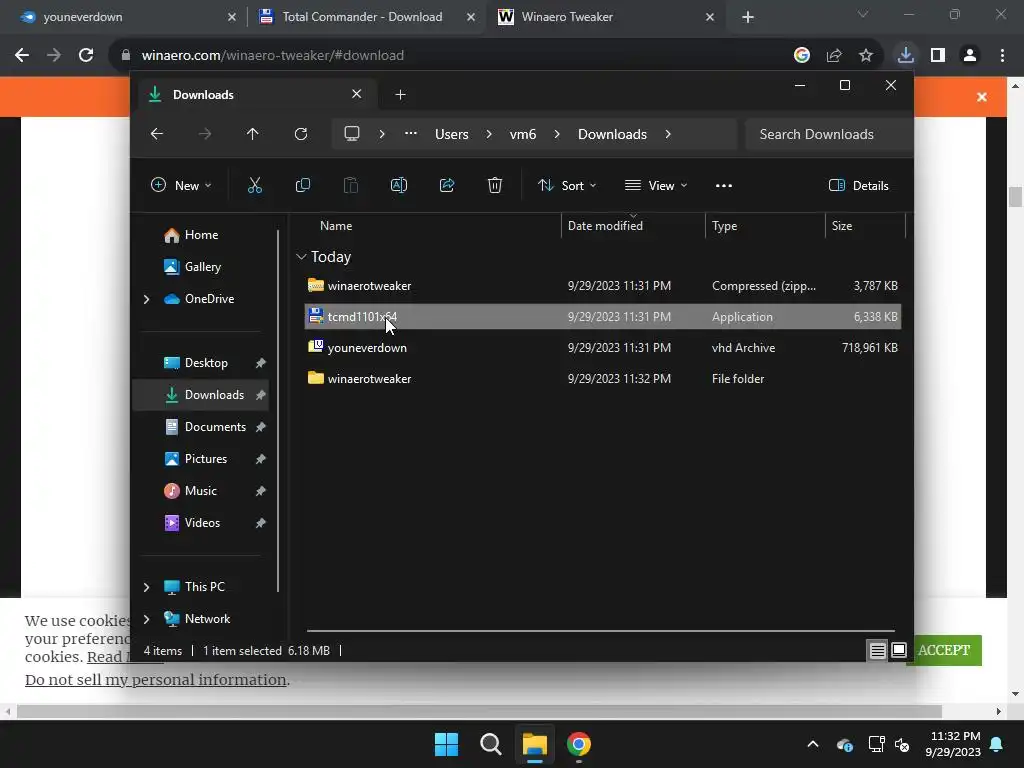Expand the Network tree node
Screen dimensions: 1024x768
(x=146, y=619)
